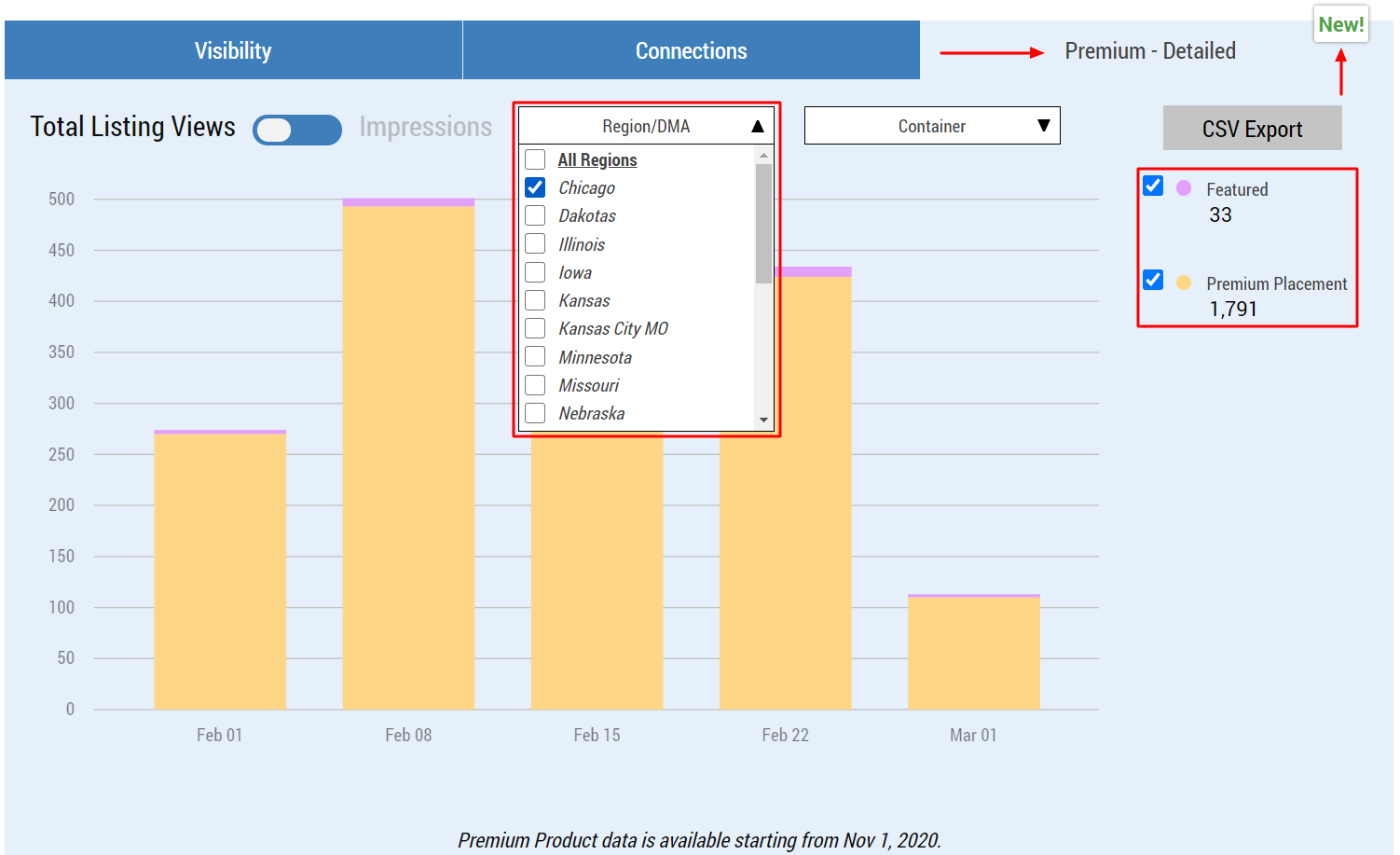This screenshot has width=1400, height=855.
Task: Click the CSV Export button
Action: click(1252, 129)
